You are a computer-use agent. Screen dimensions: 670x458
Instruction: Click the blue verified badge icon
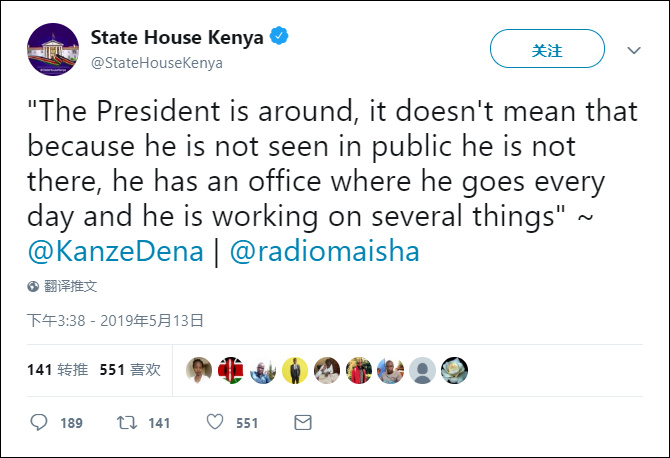[282, 38]
